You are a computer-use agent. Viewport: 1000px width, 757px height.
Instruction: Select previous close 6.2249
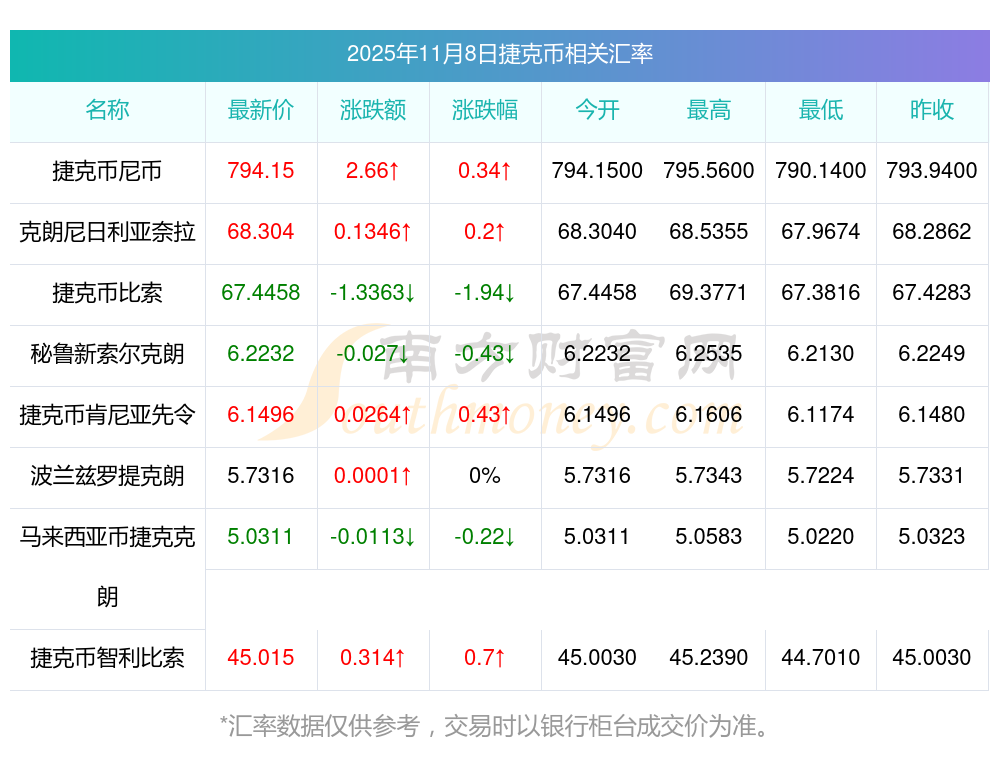932,353
